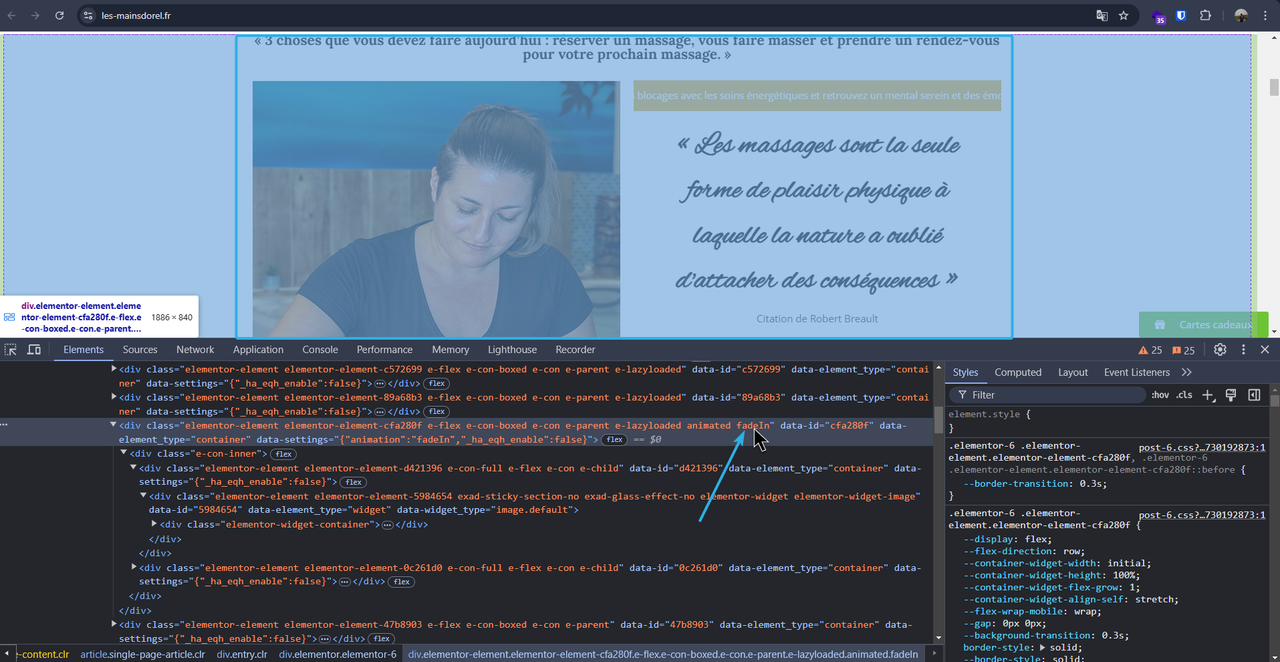Screen dimensions: 1280x662
Task: Open the Console tab
Action: click(x=320, y=350)
